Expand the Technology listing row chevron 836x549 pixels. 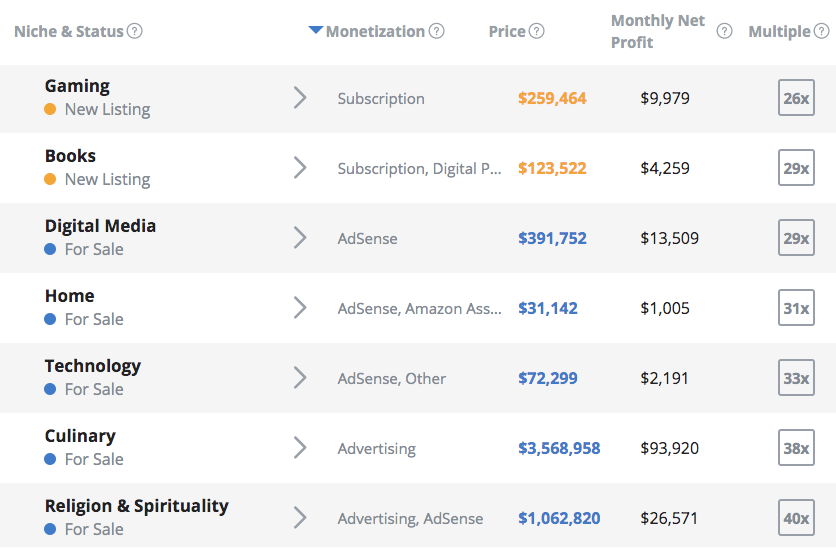[x=299, y=378]
